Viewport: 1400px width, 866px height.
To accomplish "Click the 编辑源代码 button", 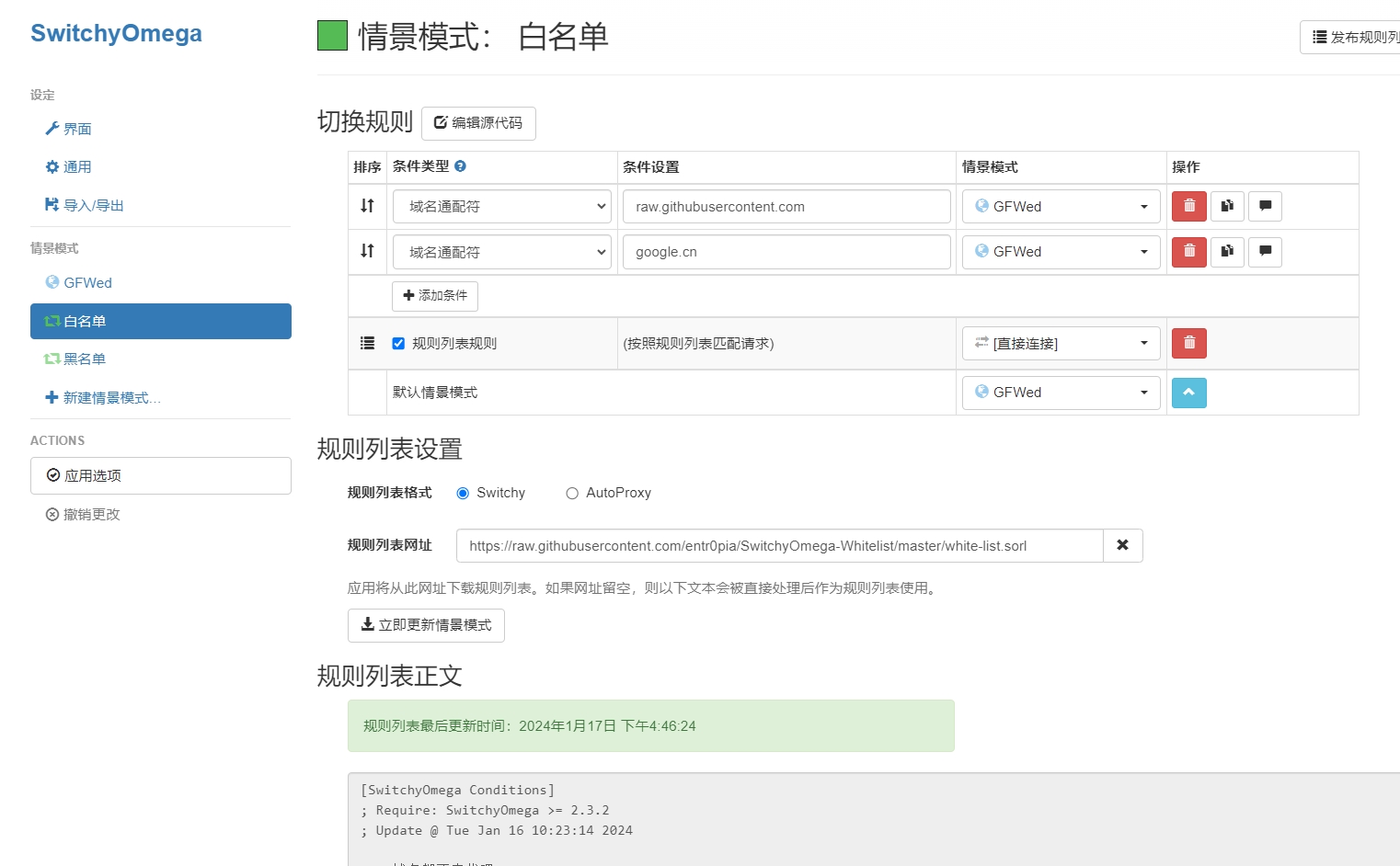I will tap(478, 122).
